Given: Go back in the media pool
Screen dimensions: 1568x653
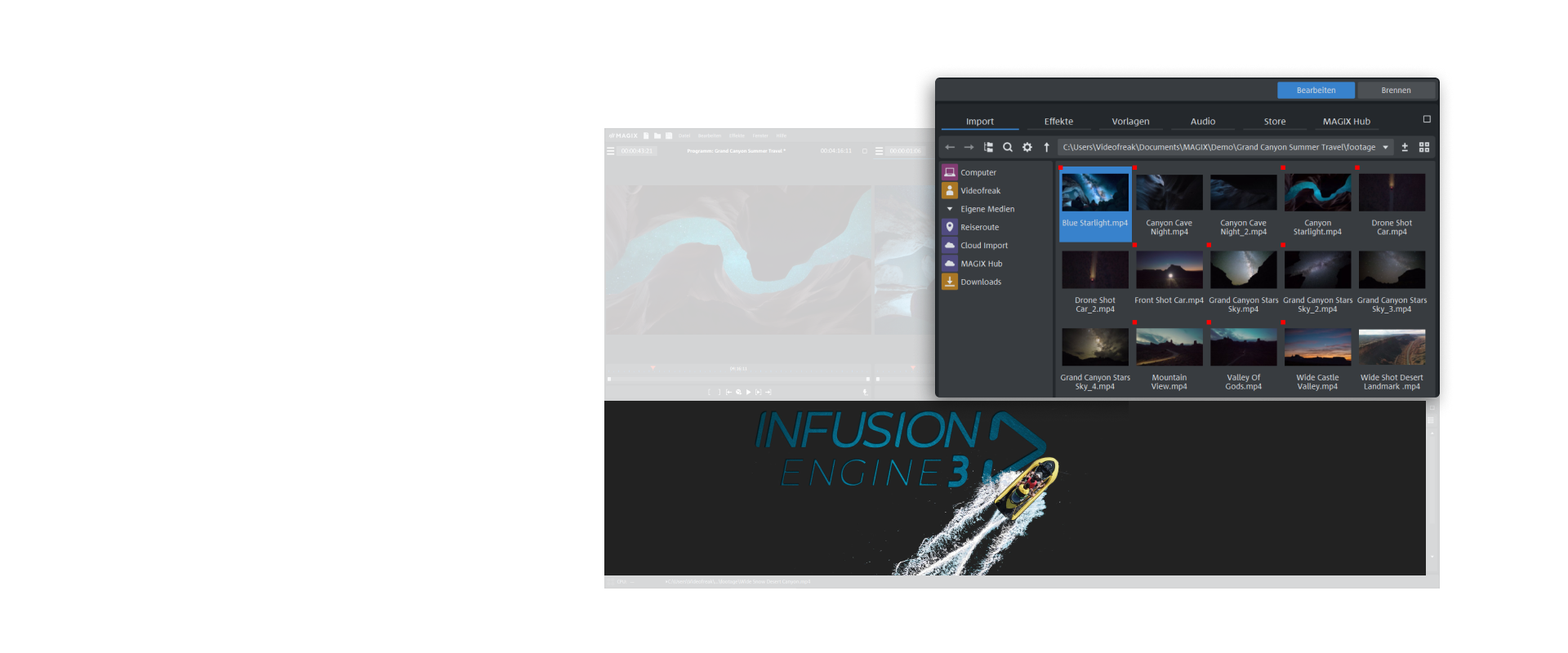Looking at the screenshot, I should point(949,148).
